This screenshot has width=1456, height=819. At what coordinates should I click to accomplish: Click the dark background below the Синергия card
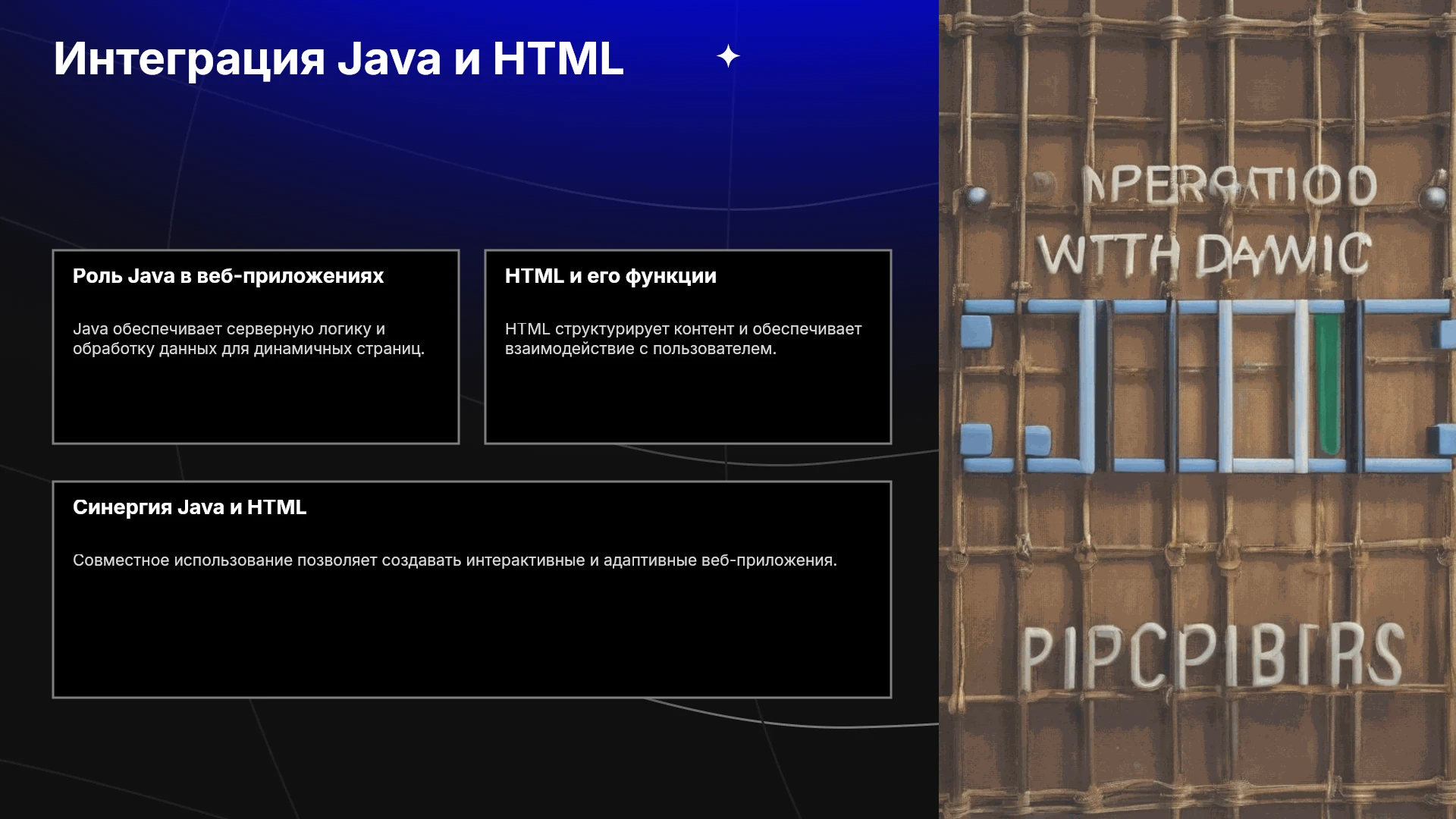tap(470, 758)
